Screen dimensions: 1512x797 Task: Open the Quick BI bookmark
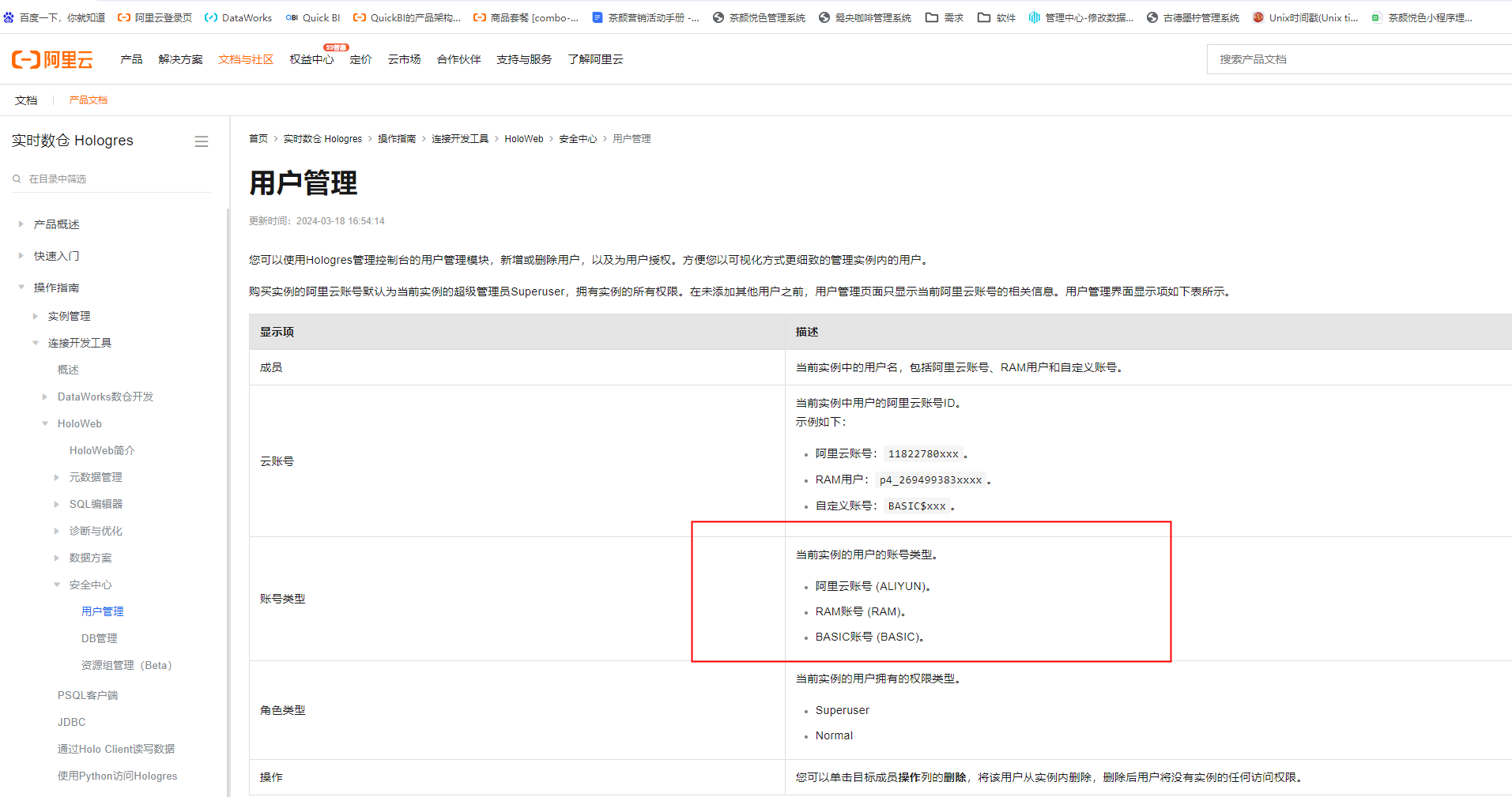coord(313,17)
